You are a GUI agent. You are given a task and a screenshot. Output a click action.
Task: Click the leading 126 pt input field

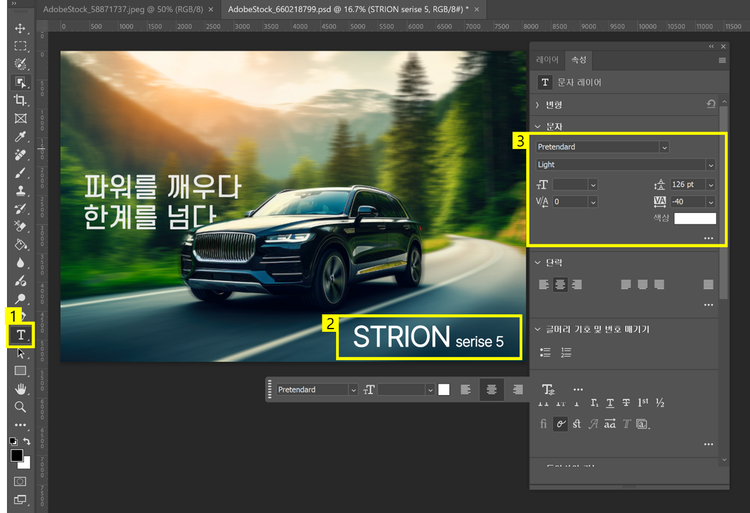coord(684,184)
